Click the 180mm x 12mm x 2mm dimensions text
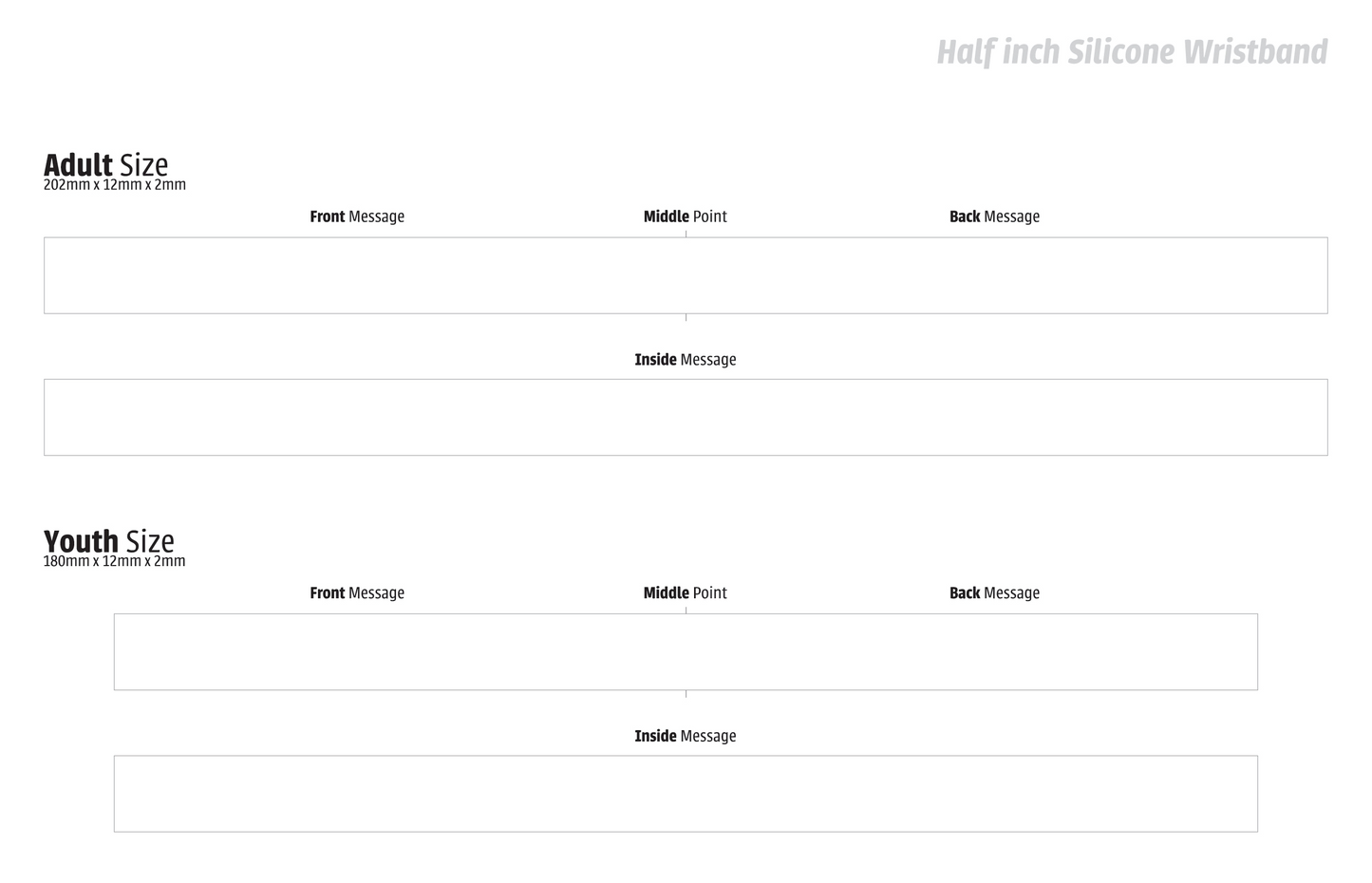 114,561
